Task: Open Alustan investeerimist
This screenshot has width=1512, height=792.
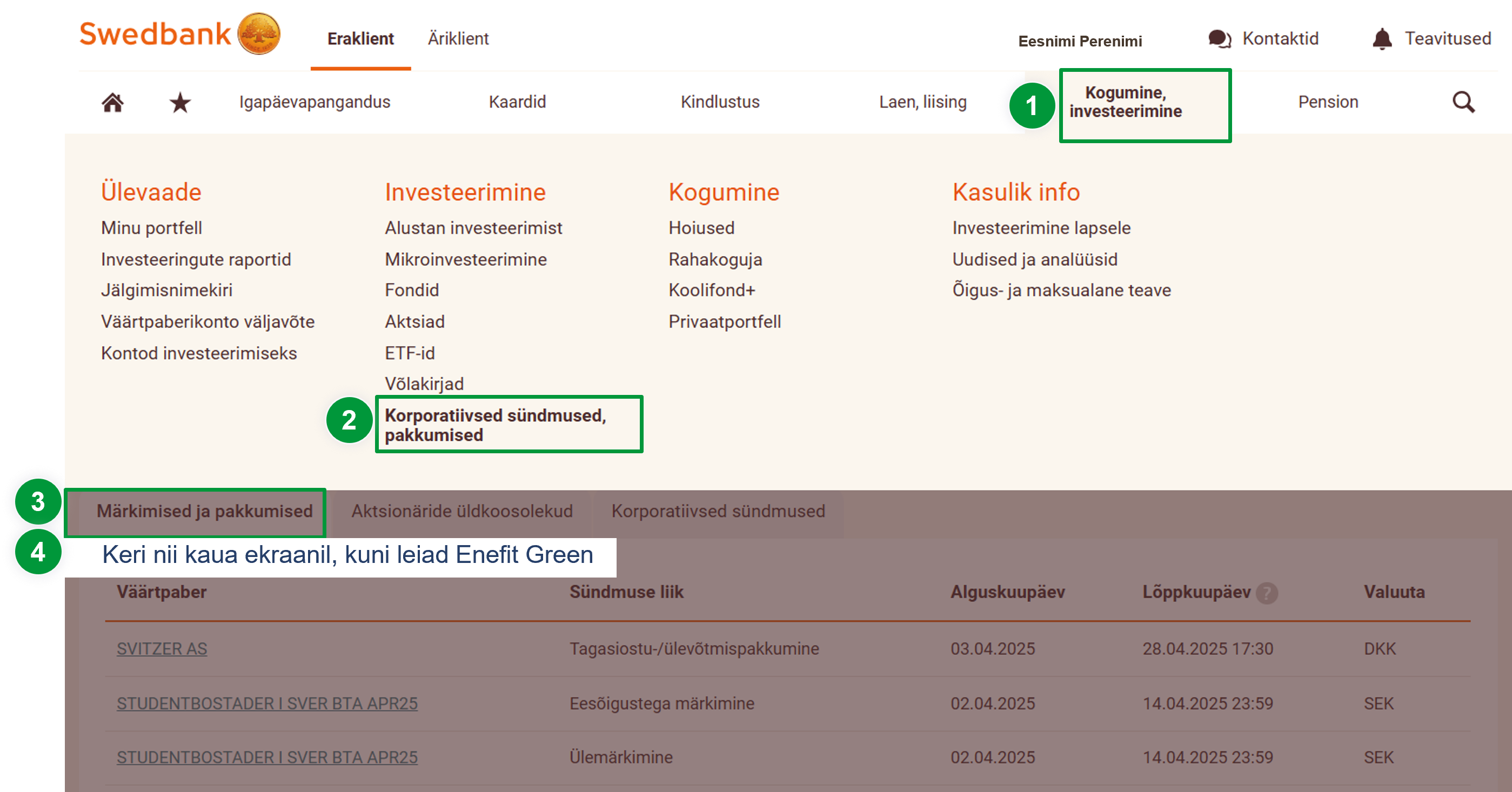Action: pyautogui.click(x=473, y=227)
